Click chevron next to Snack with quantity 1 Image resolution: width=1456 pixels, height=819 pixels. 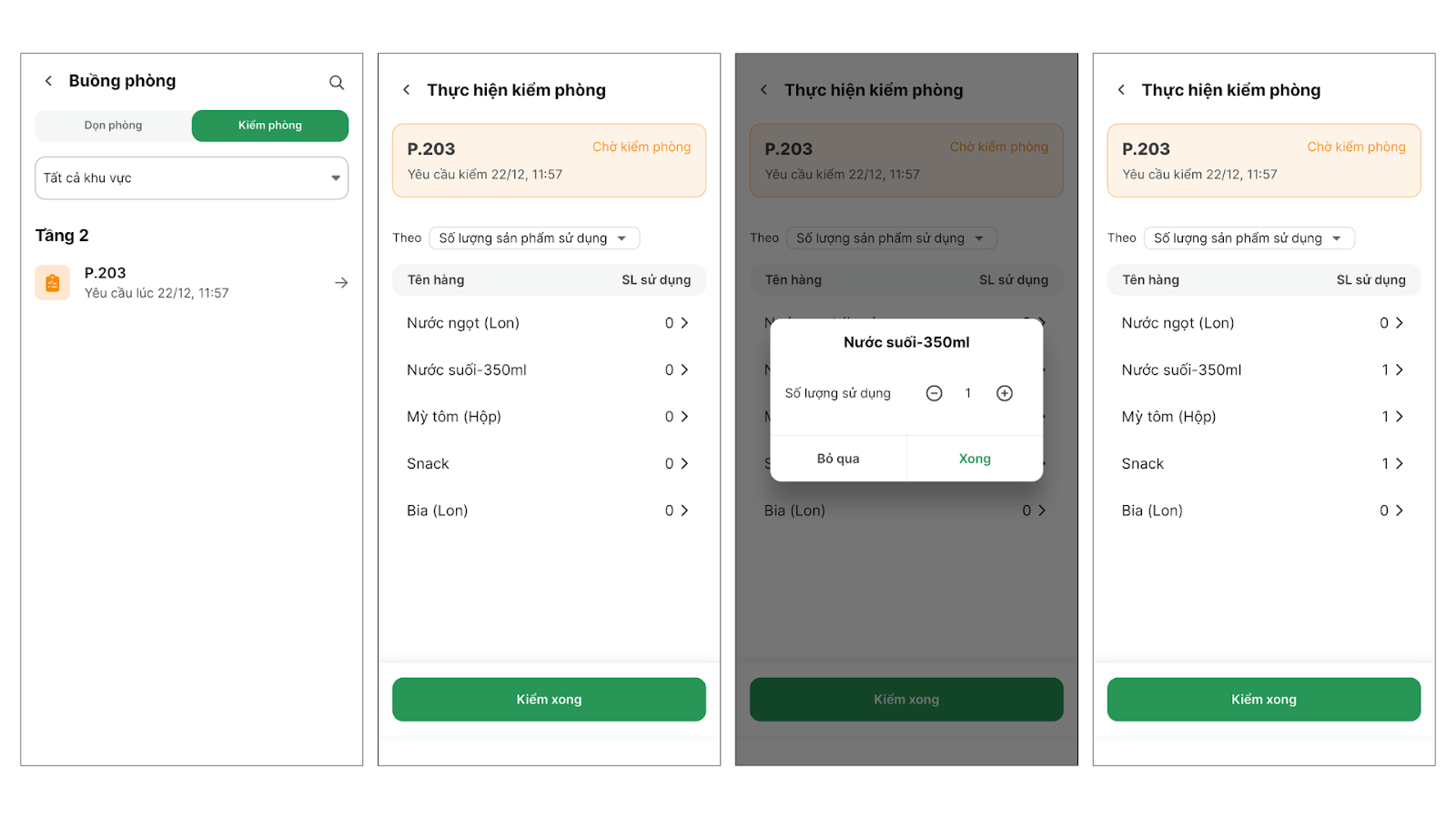(1400, 464)
